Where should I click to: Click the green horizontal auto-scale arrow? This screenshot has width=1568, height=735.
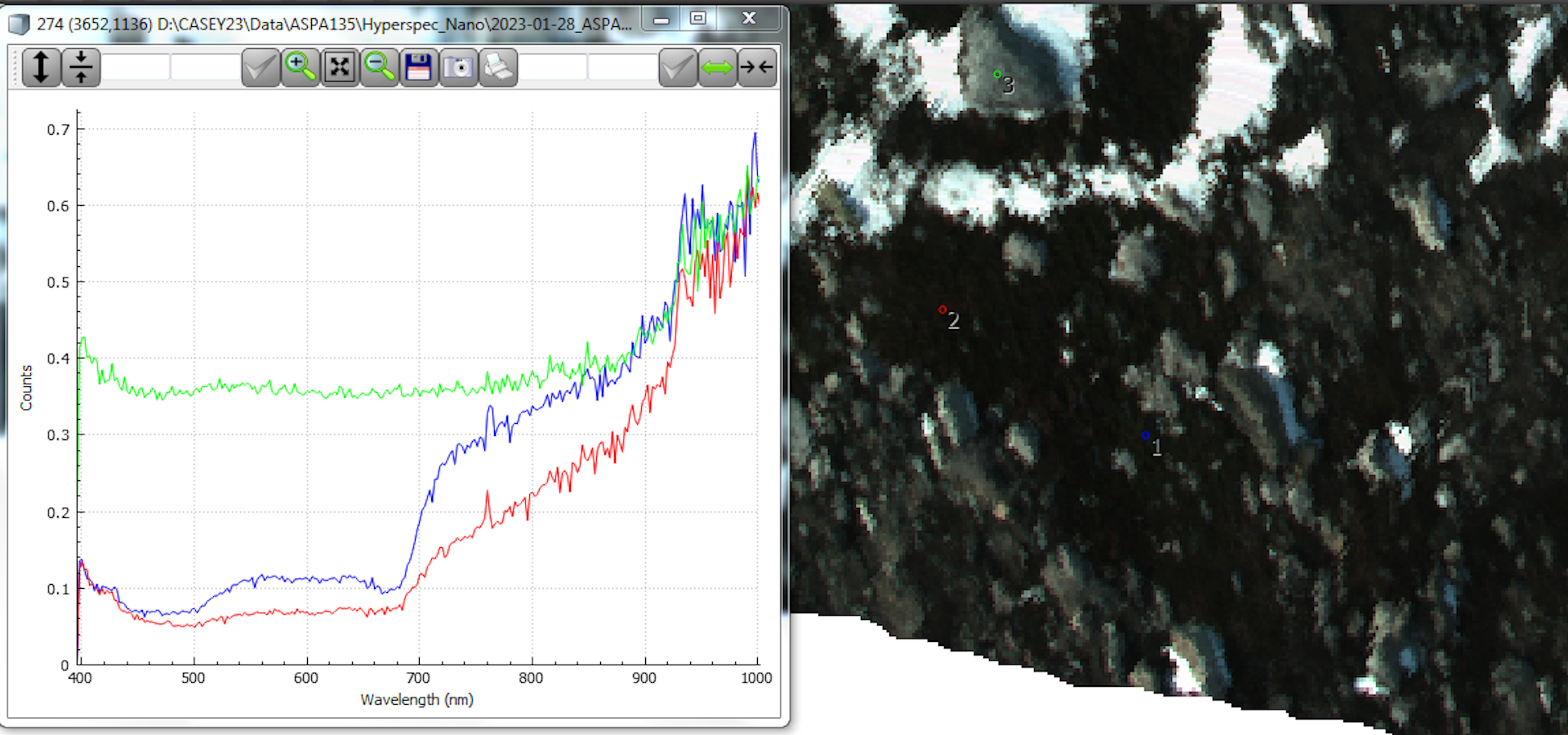(x=717, y=67)
